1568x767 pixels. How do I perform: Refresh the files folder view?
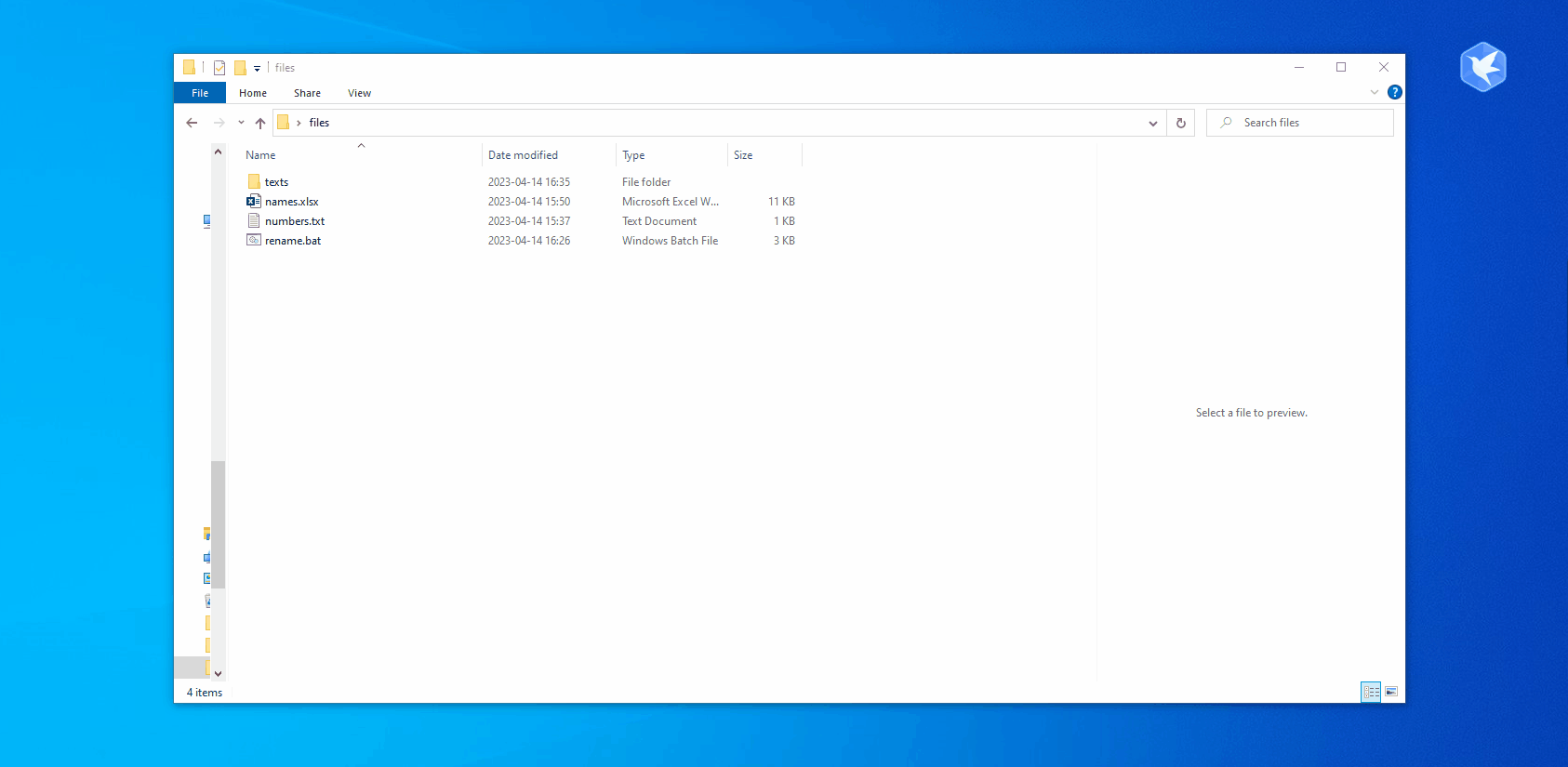point(1181,123)
